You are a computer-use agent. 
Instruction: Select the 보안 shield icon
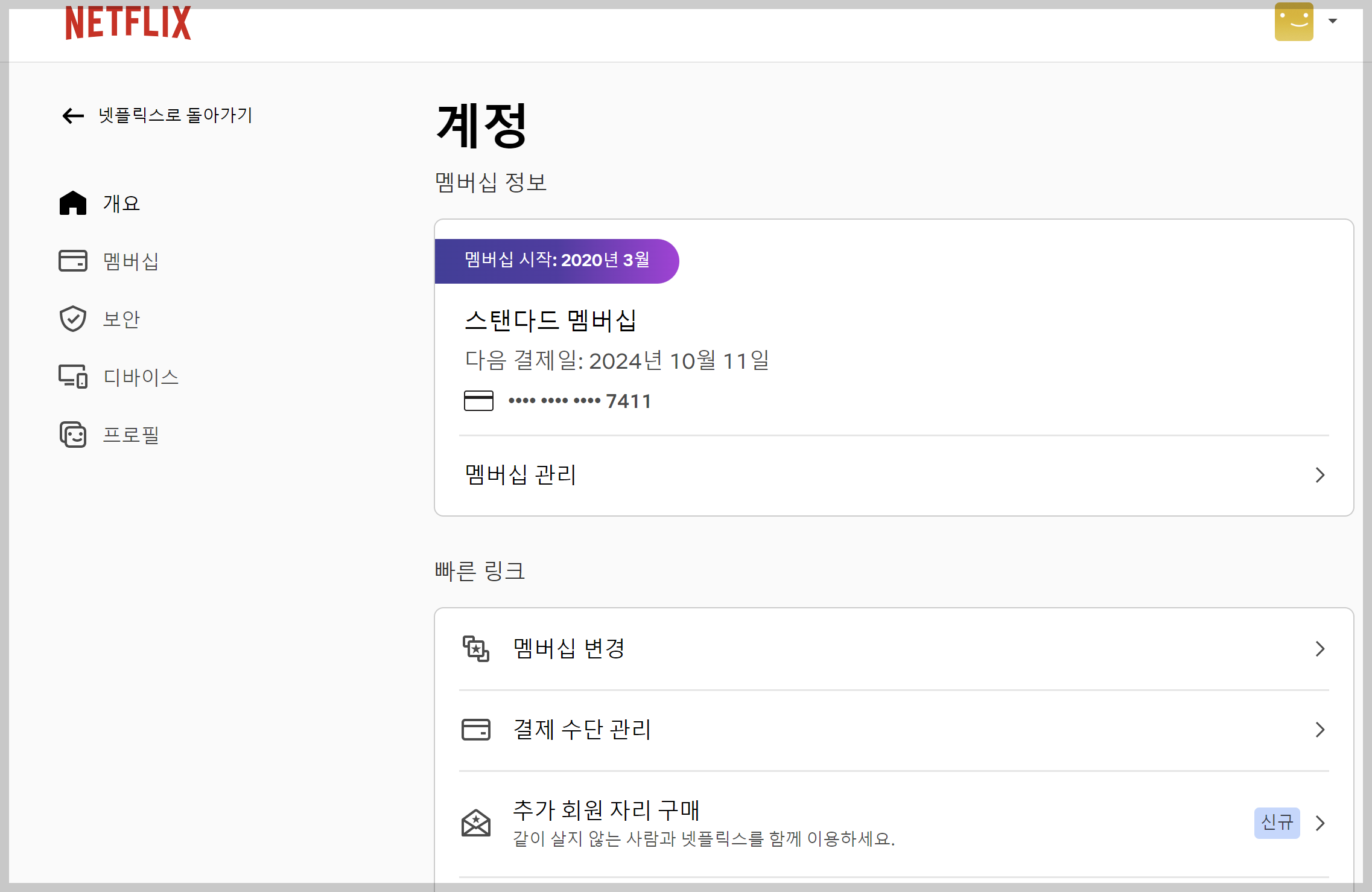pyautogui.click(x=73, y=318)
